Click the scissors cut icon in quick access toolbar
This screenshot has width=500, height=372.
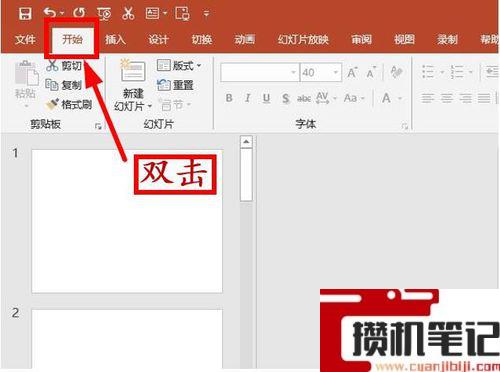pyautogui.click(x=128, y=13)
